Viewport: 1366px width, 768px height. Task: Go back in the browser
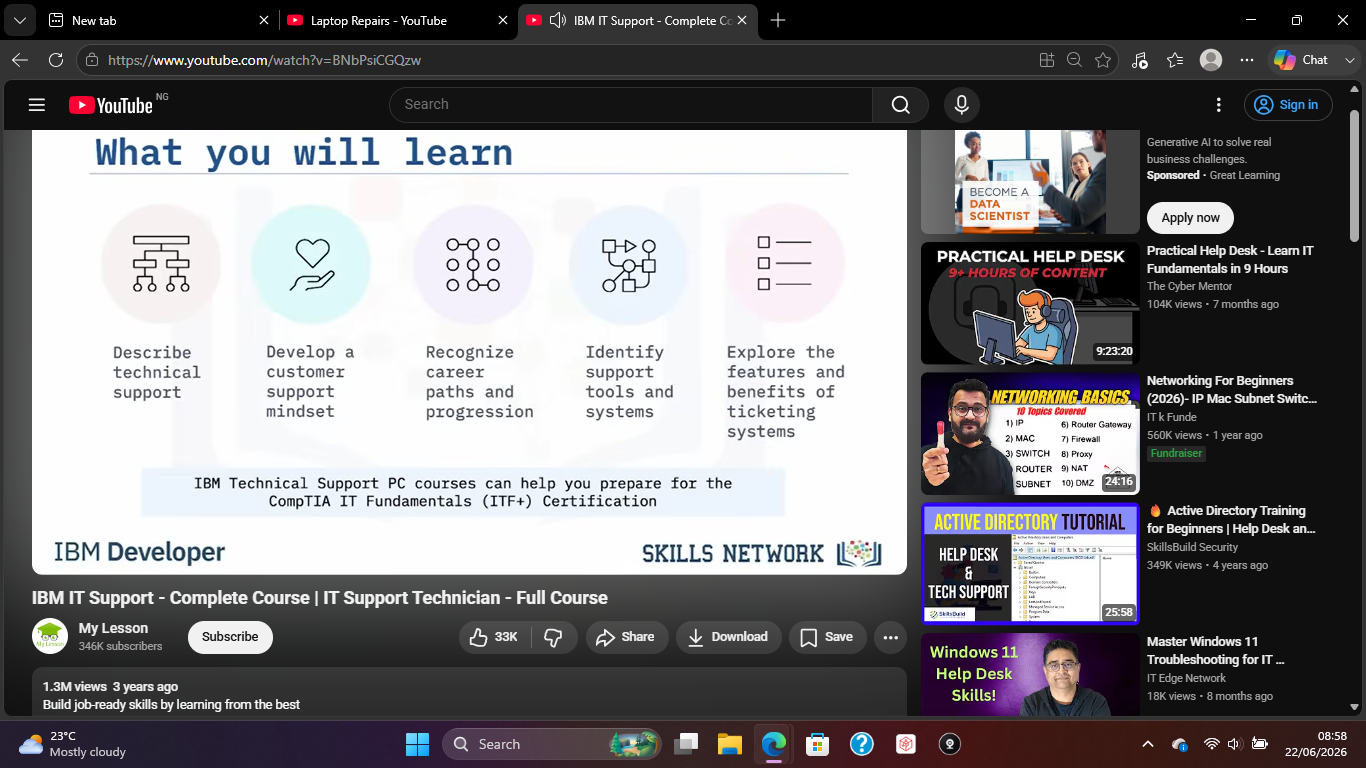tap(20, 60)
